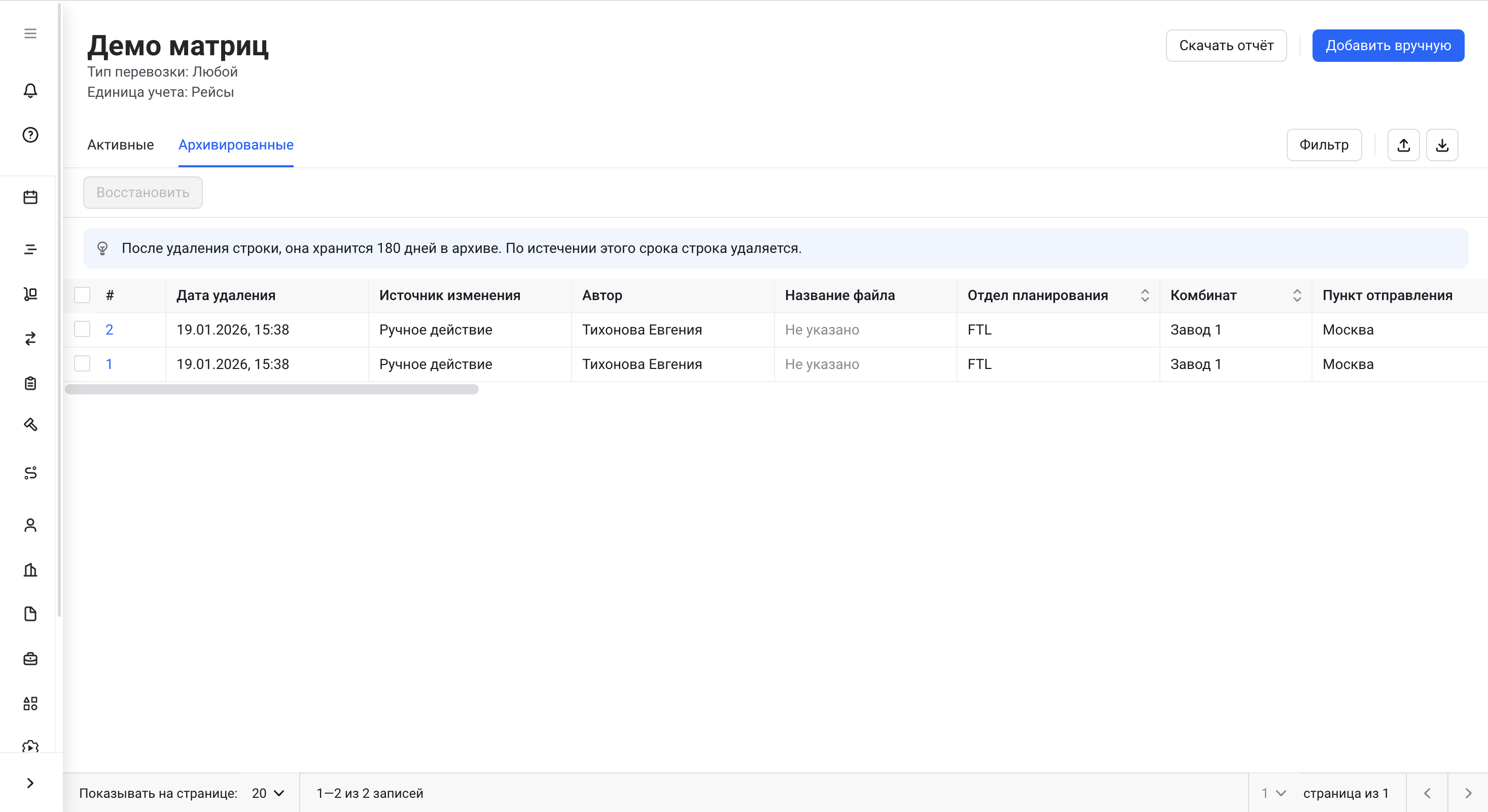Select the Архивированные tab

236,145
